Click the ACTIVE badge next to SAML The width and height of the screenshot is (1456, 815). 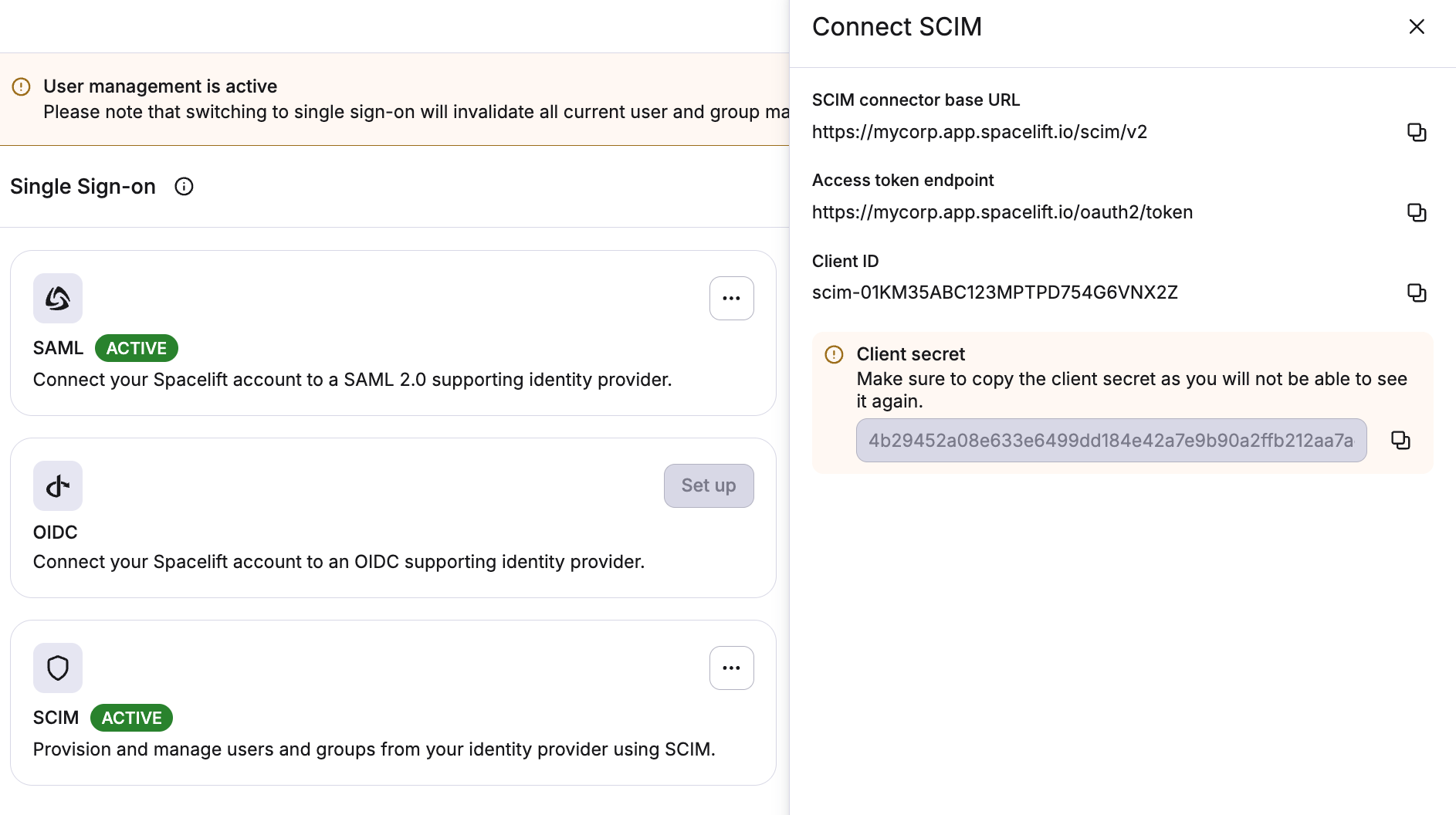pos(136,348)
